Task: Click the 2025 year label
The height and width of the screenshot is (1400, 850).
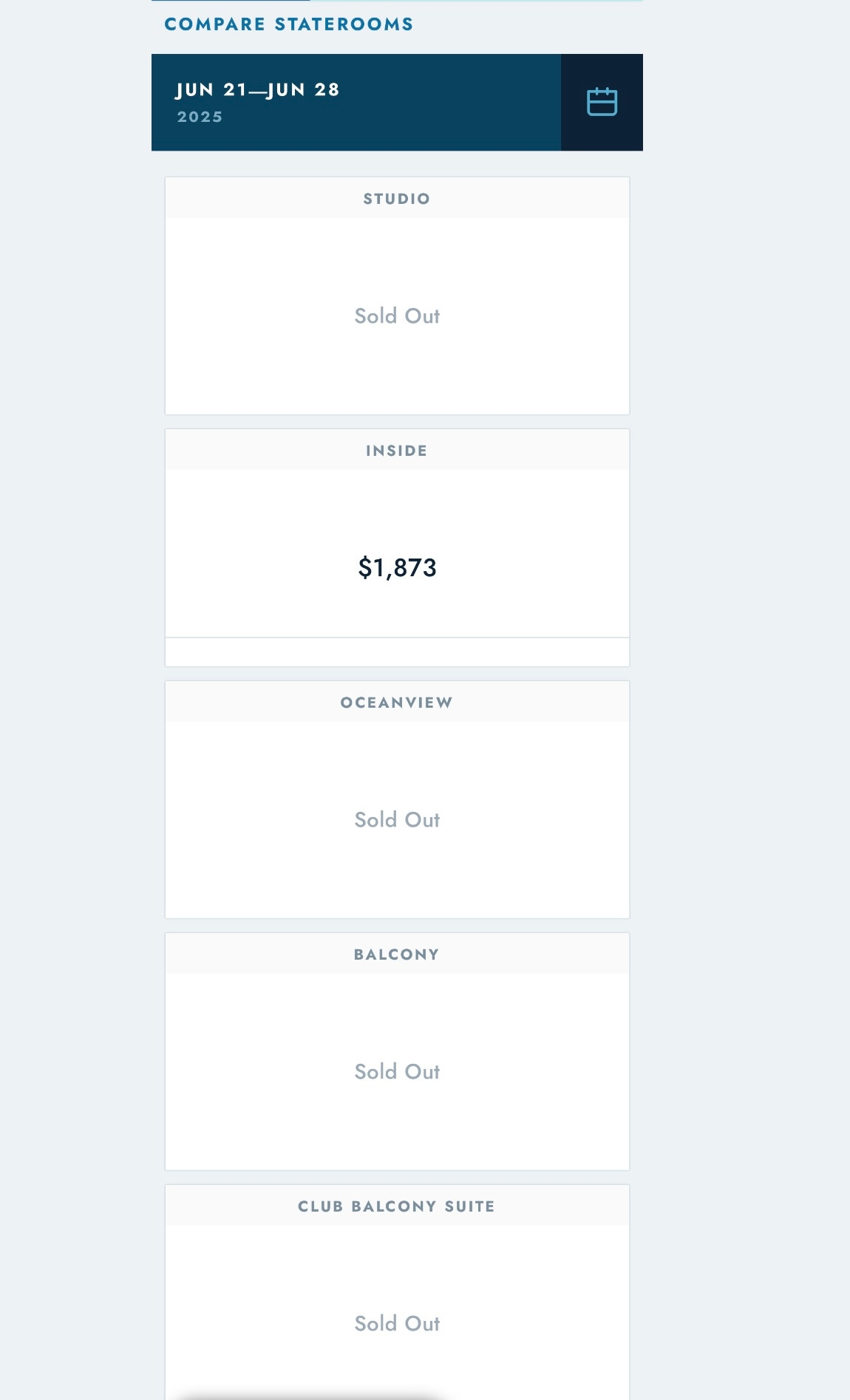Action: (200, 117)
